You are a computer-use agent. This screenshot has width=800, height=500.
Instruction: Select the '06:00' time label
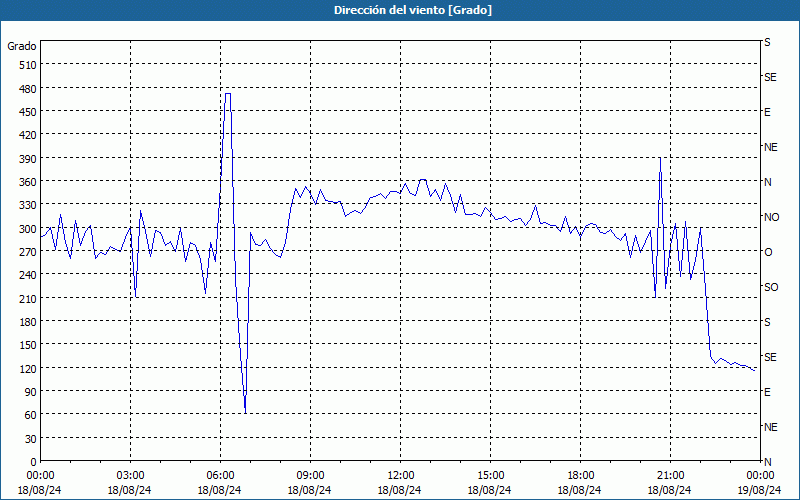click(220, 476)
